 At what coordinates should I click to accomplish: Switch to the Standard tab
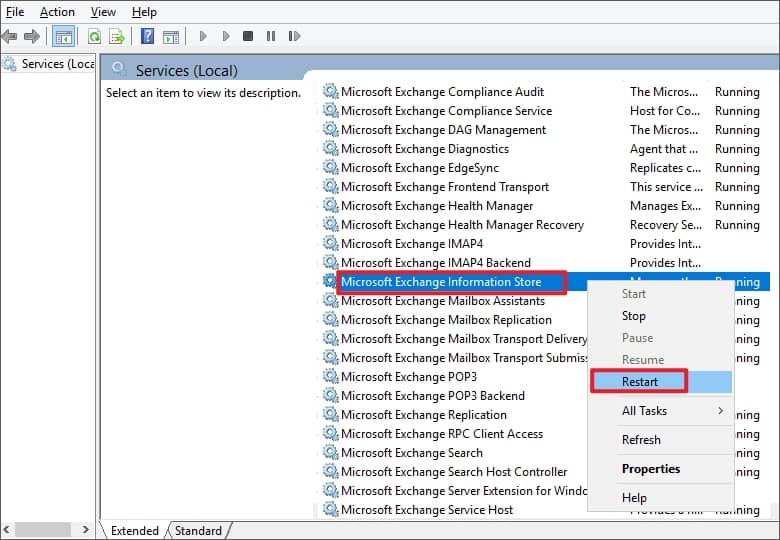coord(198,531)
